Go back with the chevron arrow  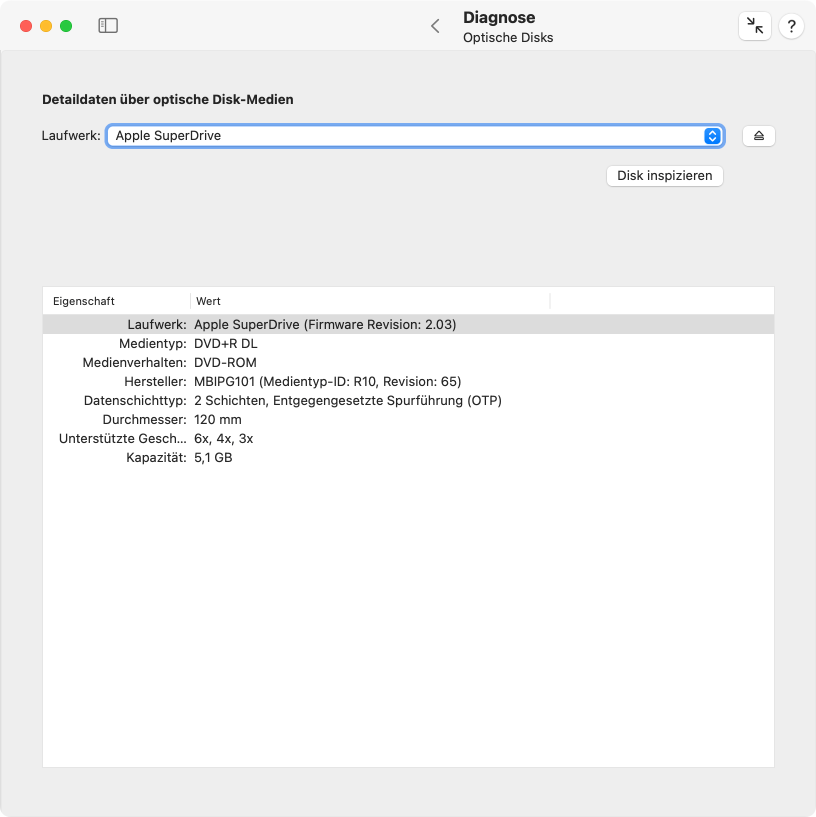436,26
